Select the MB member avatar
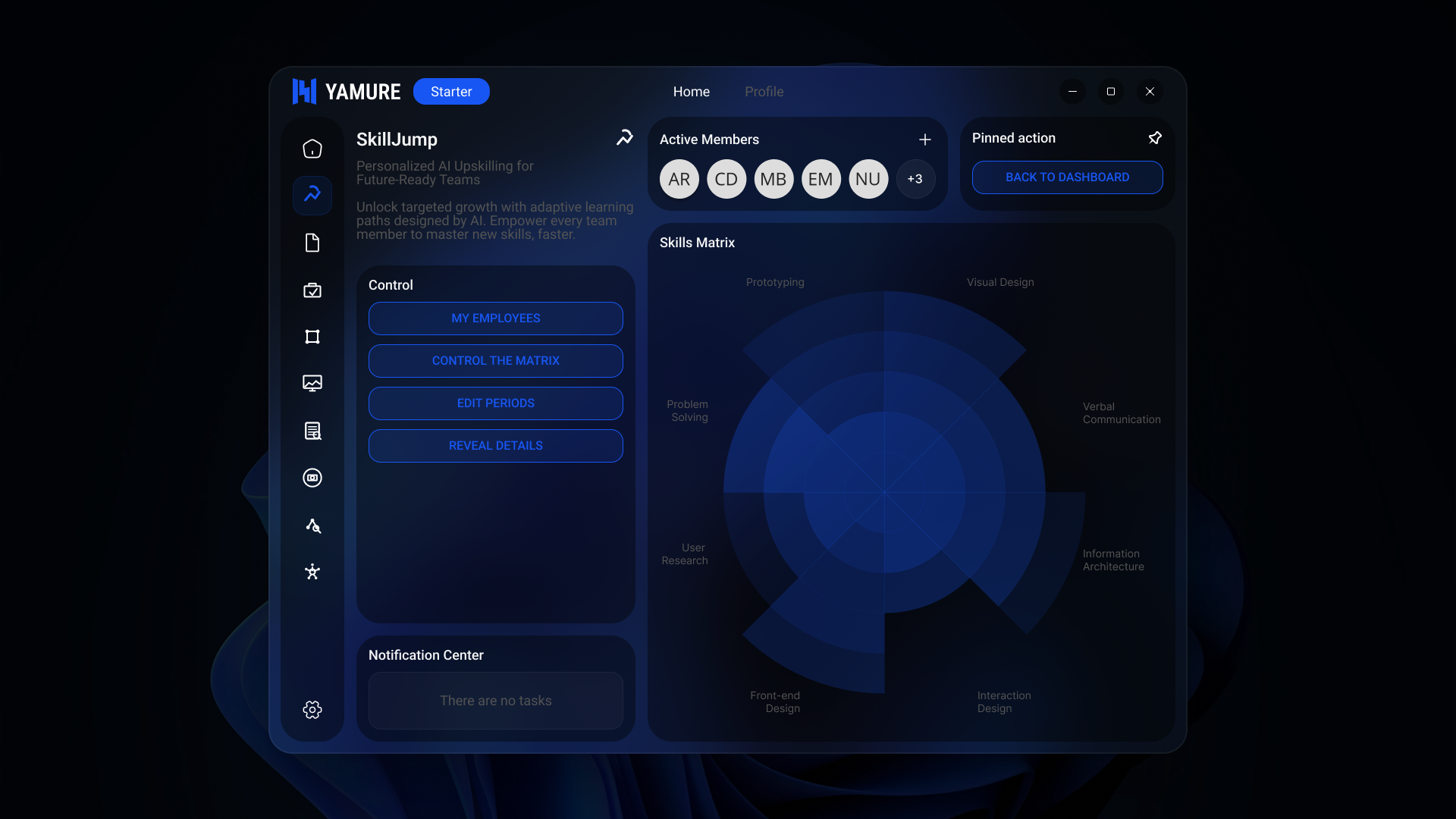Image resolution: width=1456 pixels, height=819 pixels. (773, 179)
